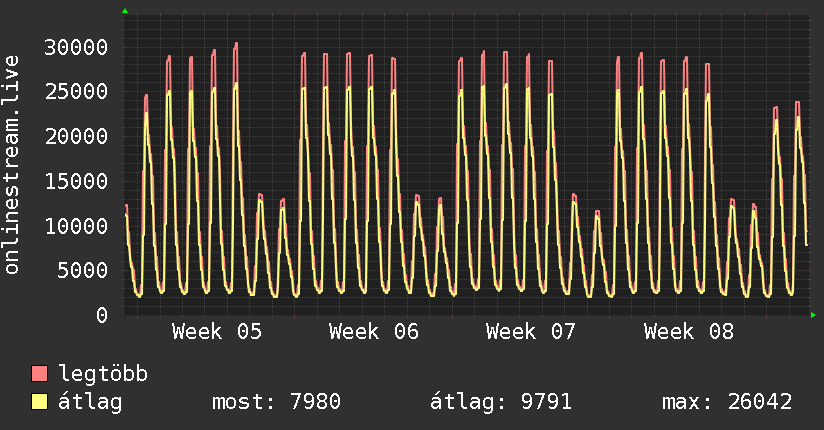Click the 'átlag: 9791' statistic

(x=500, y=402)
